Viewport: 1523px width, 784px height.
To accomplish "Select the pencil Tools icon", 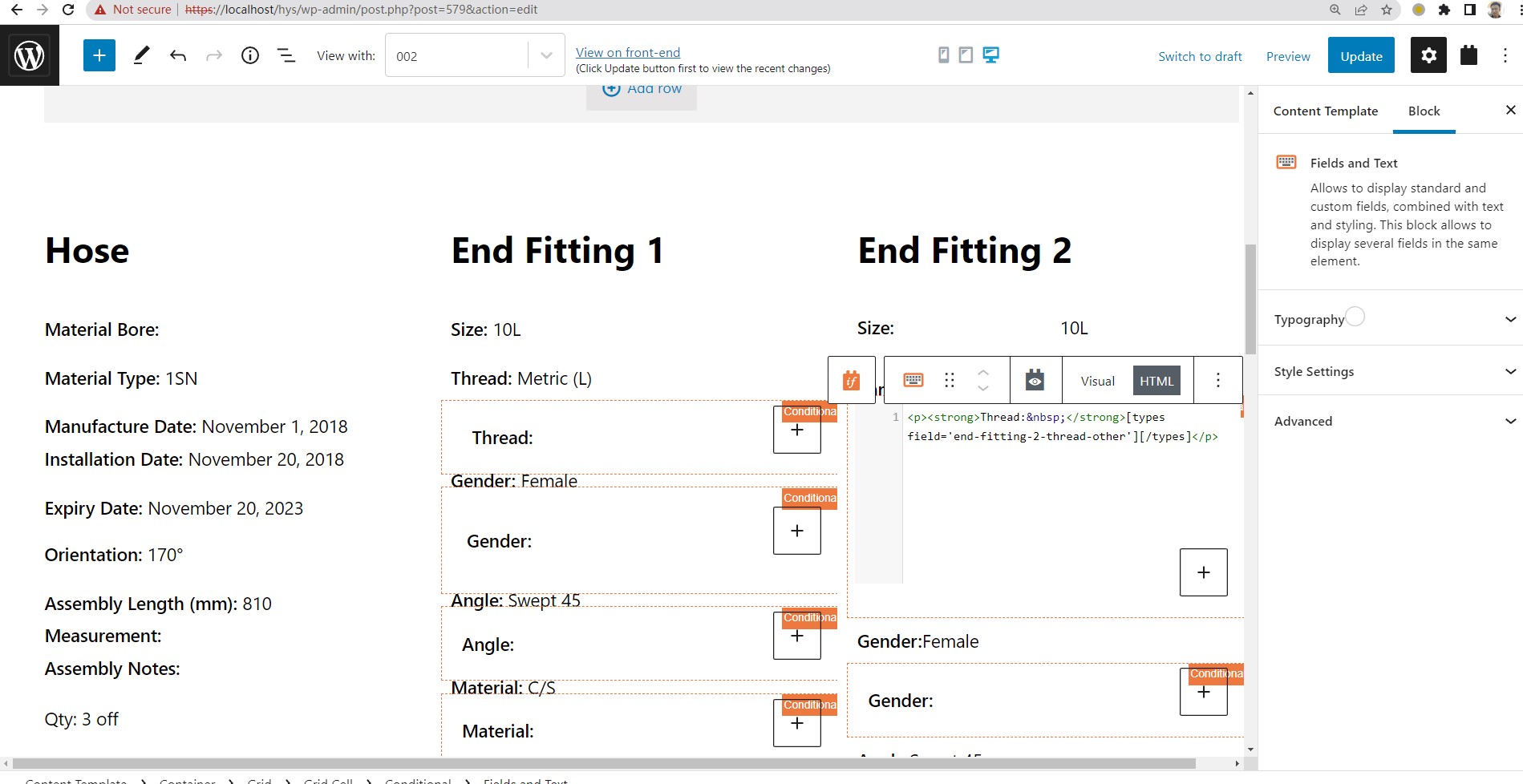I will [141, 55].
